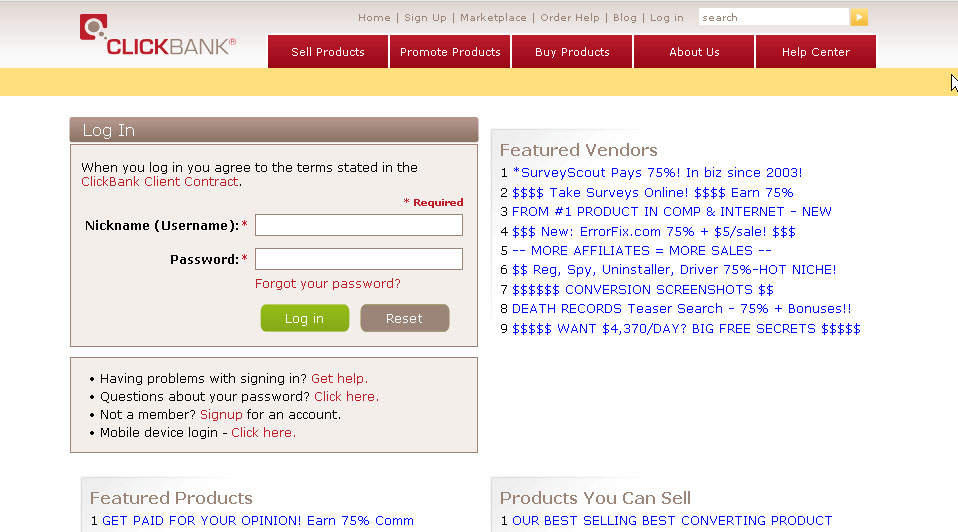Focus the Nickname (Username) field
The image size is (958, 532).
click(x=358, y=225)
